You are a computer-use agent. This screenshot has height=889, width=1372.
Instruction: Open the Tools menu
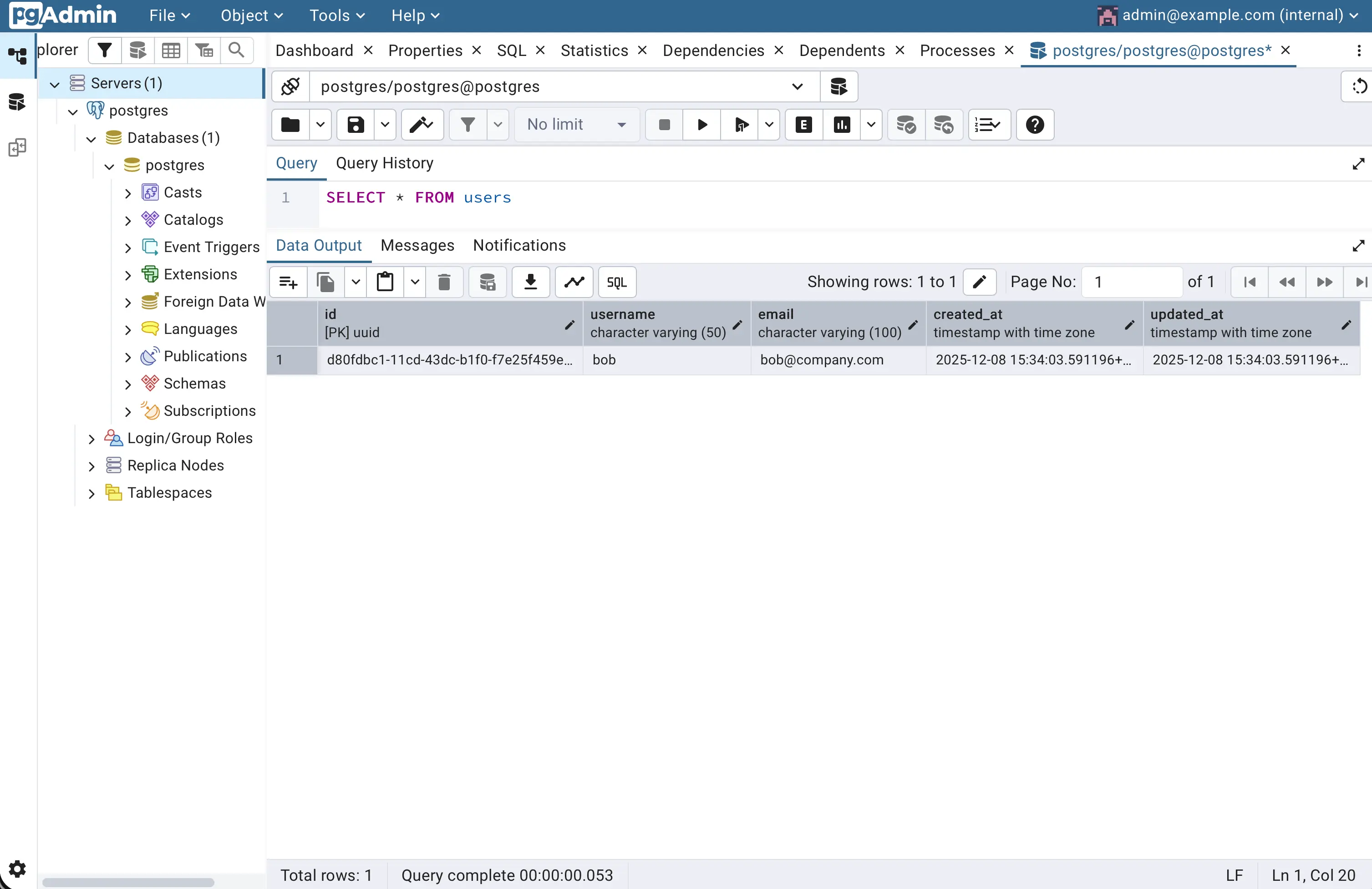coord(337,15)
